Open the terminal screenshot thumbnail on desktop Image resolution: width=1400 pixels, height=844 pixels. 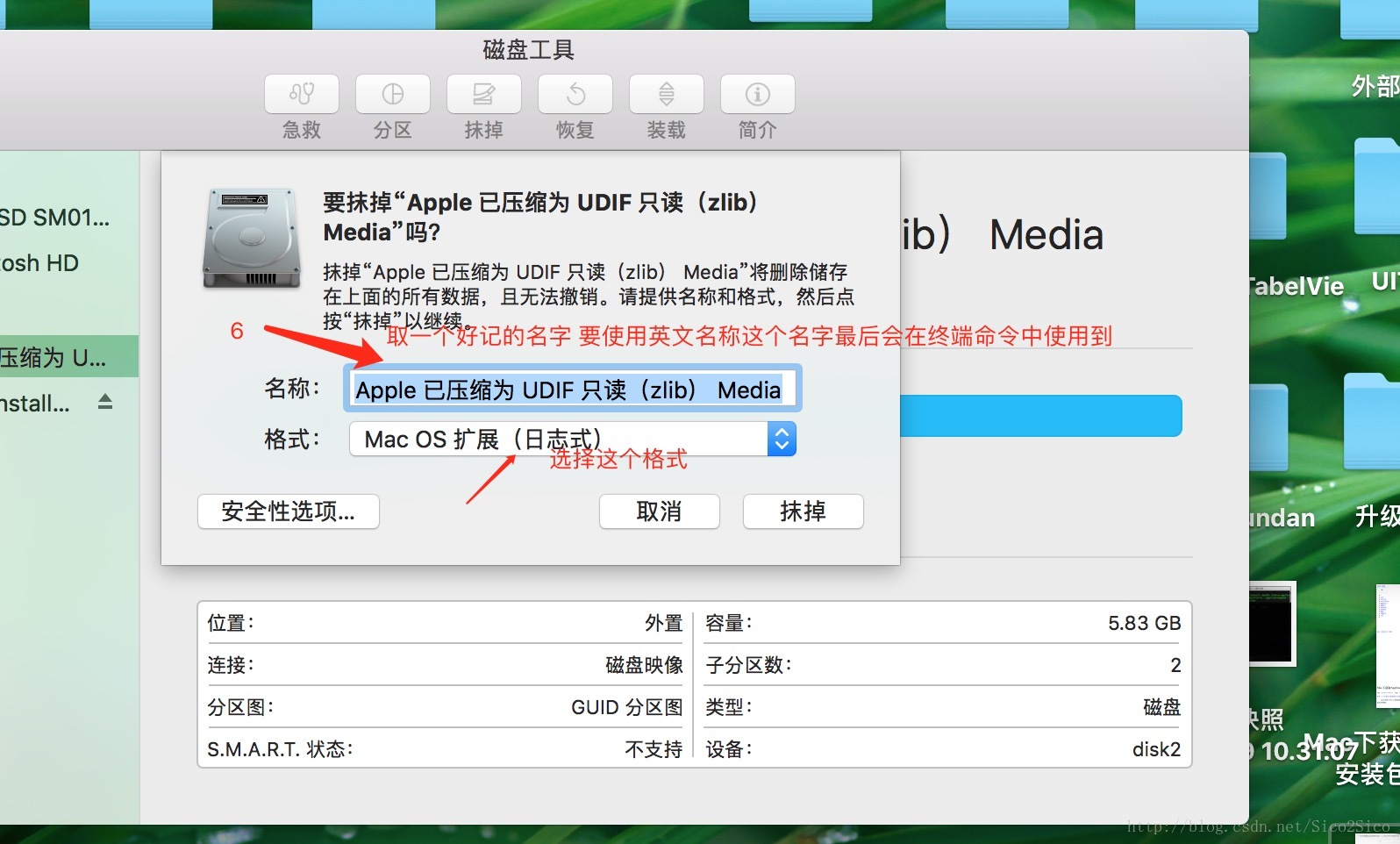[1271, 623]
